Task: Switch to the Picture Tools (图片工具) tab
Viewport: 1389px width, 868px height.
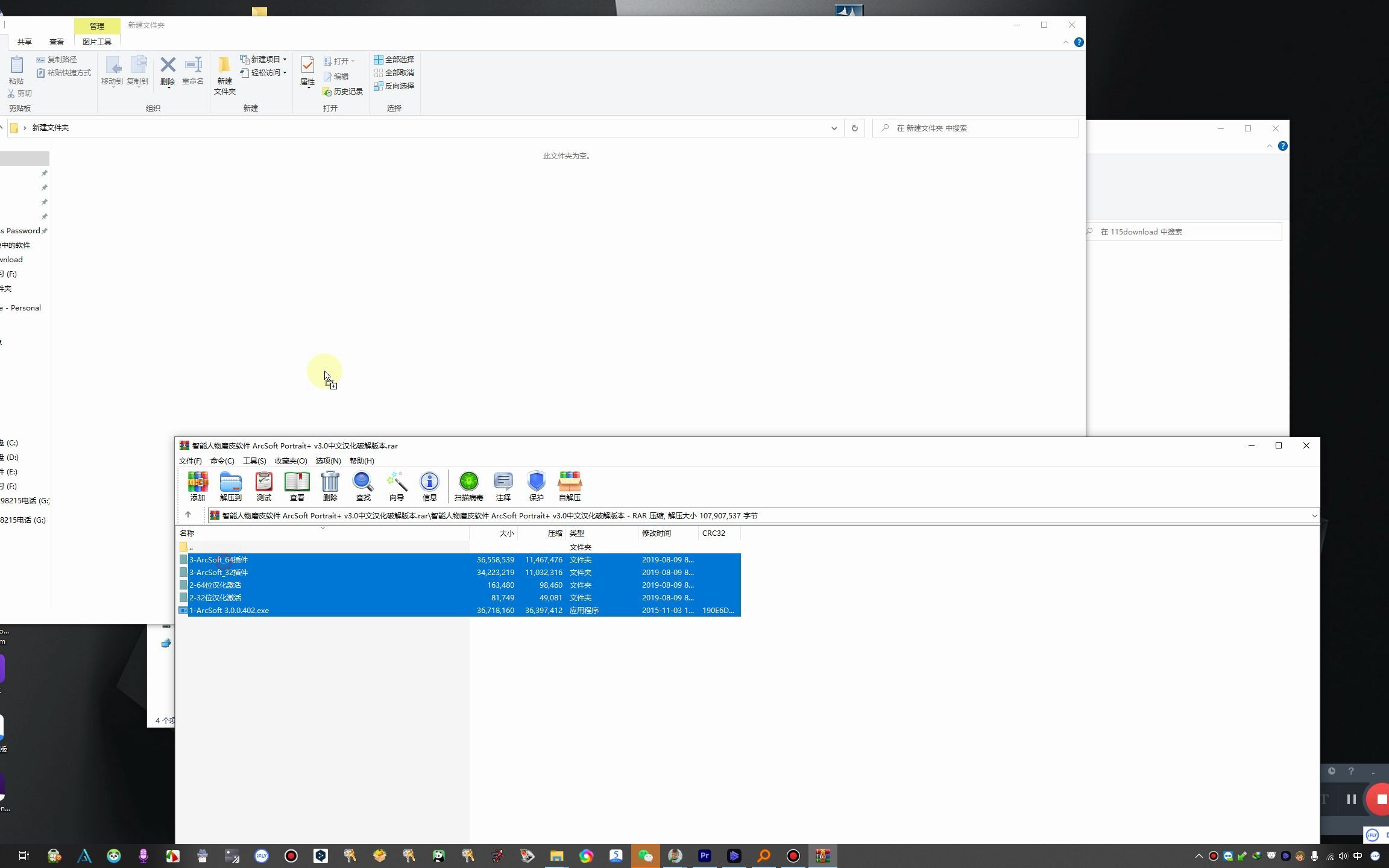Action: 97,42
